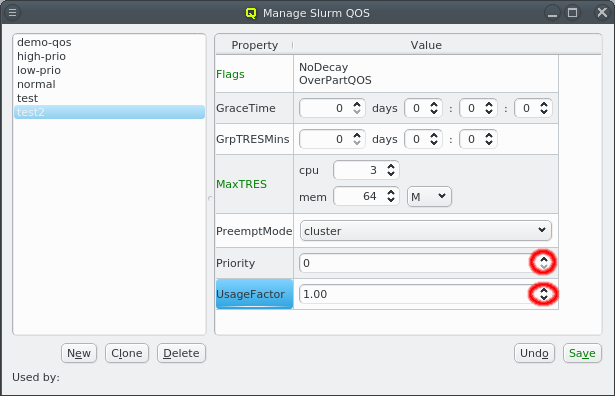Click the UsageFactor spinner arrows
The height and width of the screenshot is (396, 615).
tap(544, 294)
